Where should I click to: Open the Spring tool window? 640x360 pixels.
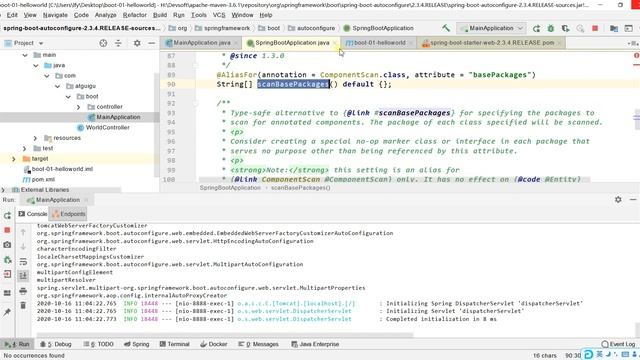click(137, 344)
